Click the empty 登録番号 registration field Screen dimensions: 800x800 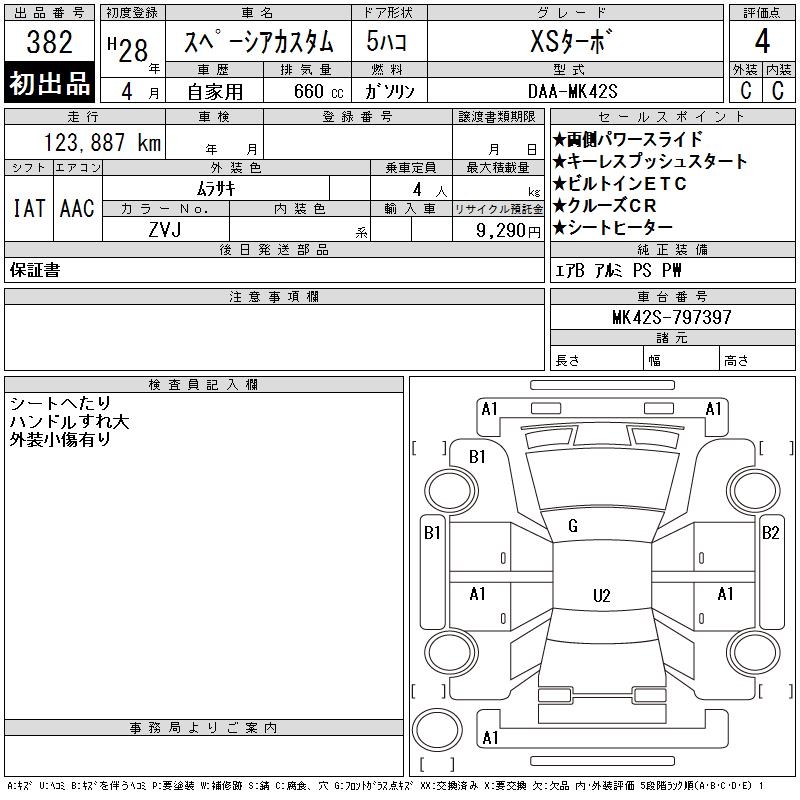click(x=358, y=142)
